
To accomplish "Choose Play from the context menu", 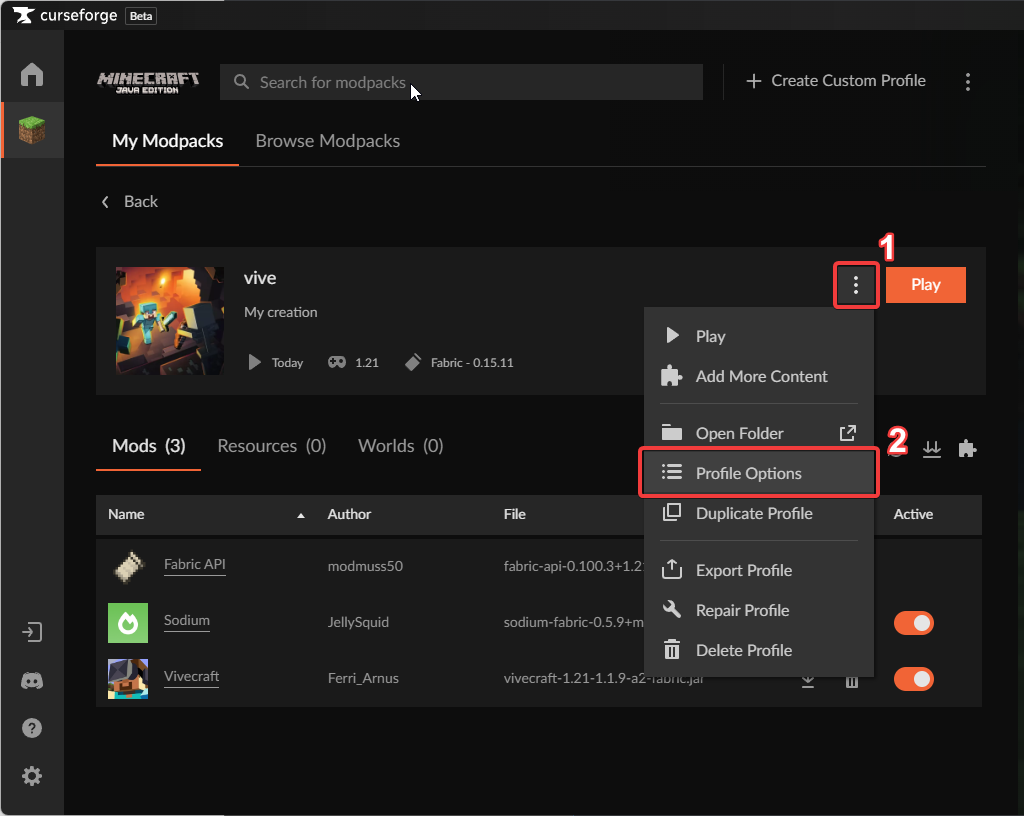I will (758, 336).
